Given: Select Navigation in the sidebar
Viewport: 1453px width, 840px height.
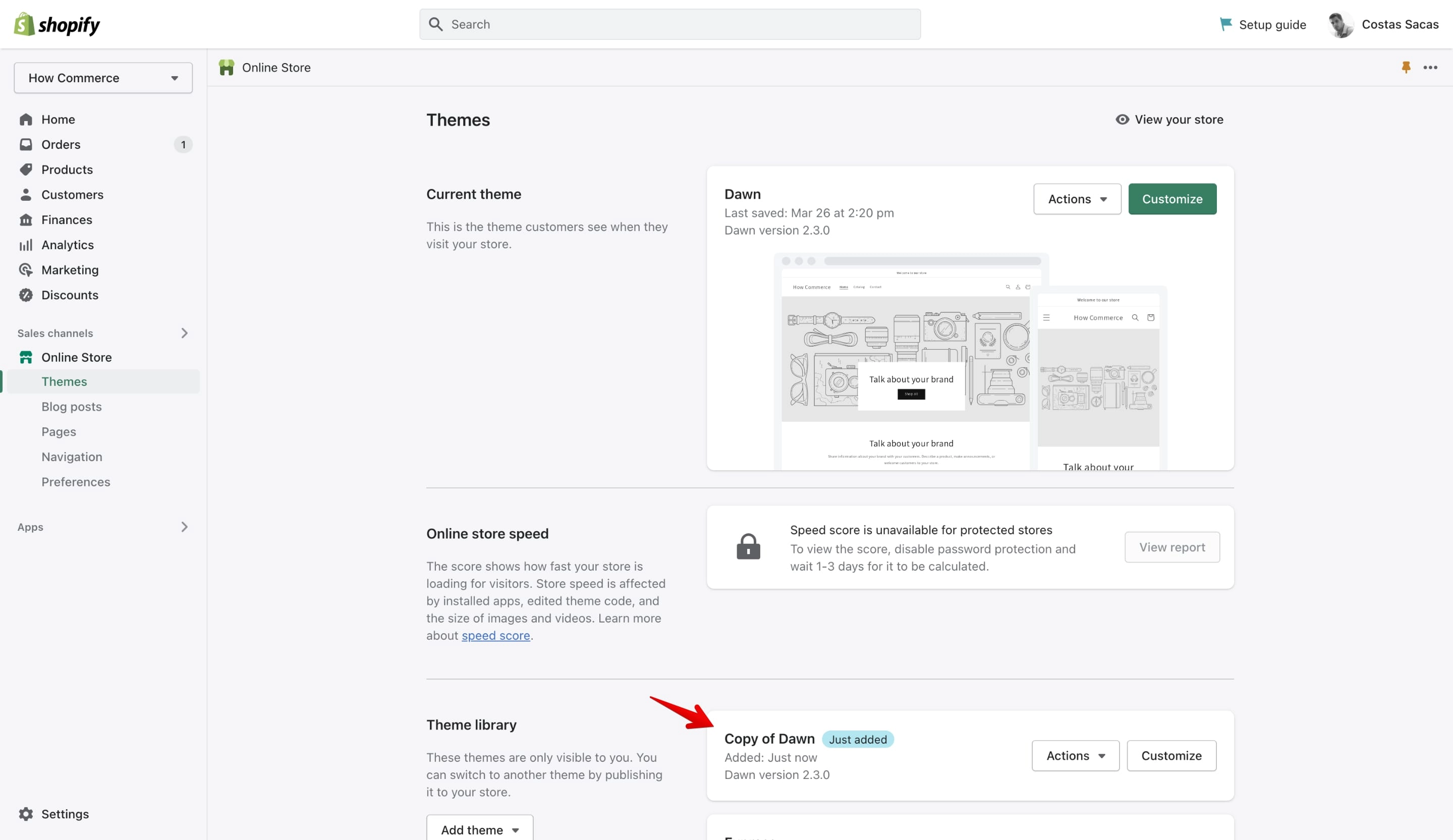Looking at the screenshot, I should [72, 457].
